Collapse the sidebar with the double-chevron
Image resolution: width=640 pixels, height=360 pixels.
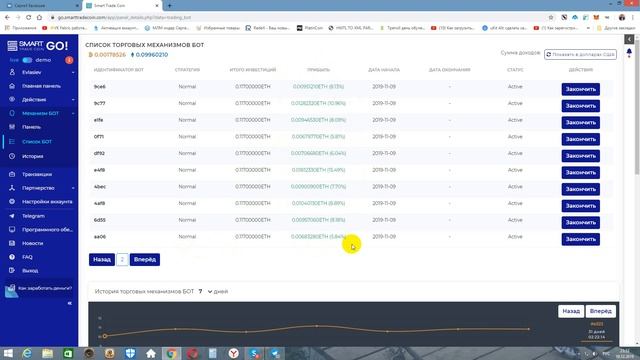pos(70,303)
